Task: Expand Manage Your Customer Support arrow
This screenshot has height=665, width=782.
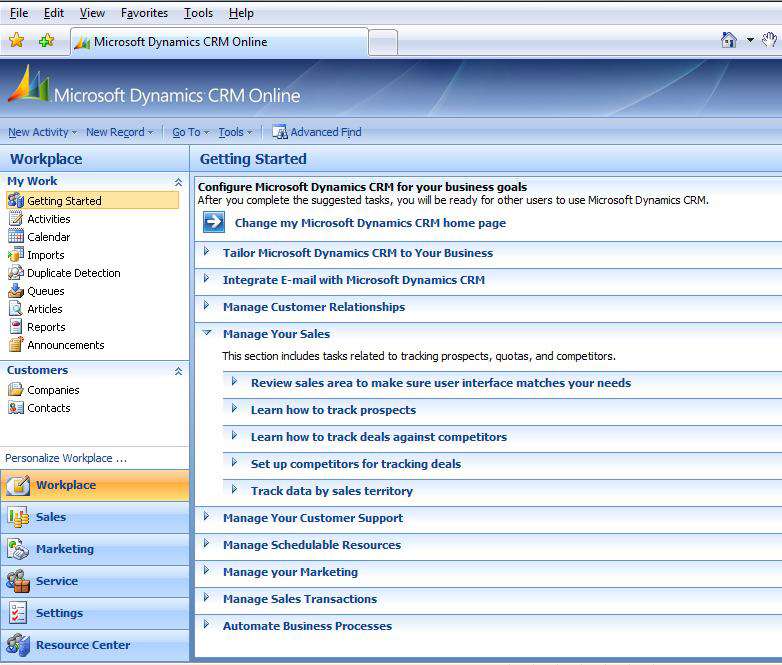Action: (206, 516)
